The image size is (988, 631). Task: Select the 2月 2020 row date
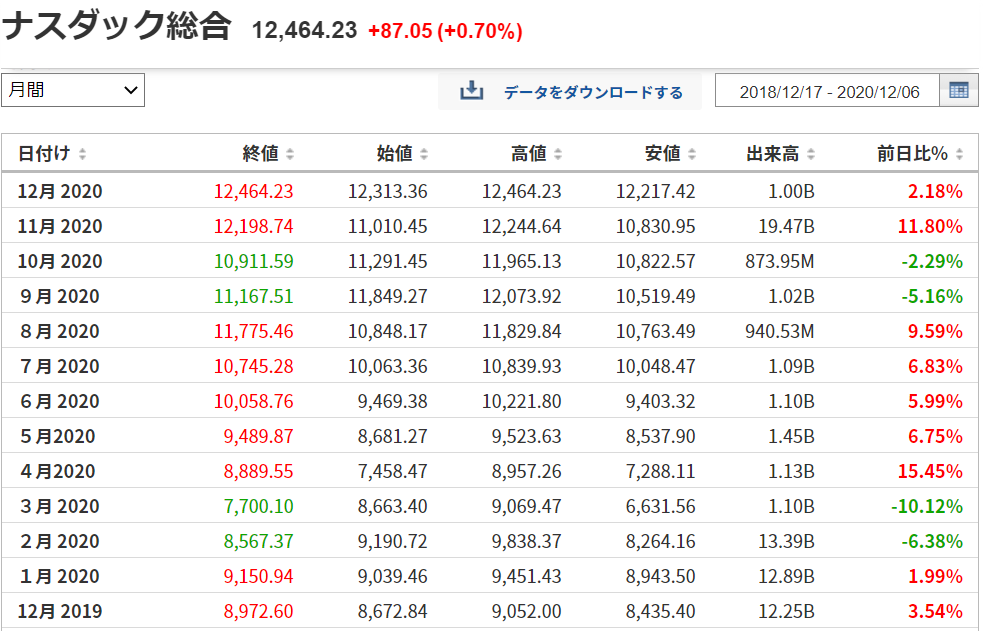pos(60,541)
